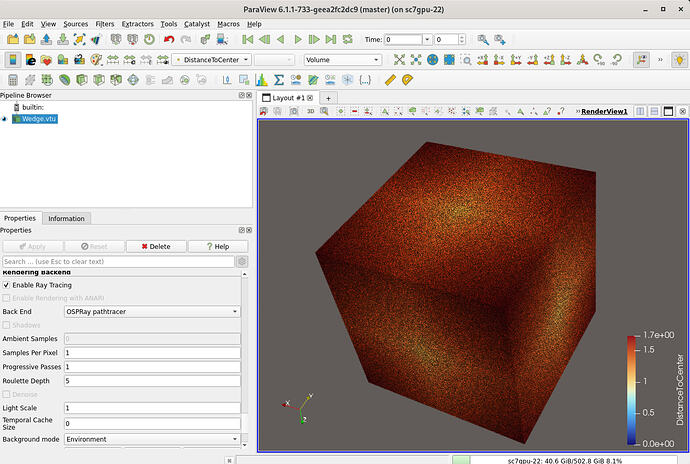The image size is (690, 464).
Task: Toggle Enable Rendering with ANARI checkbox
Action: tap(6, 298)
